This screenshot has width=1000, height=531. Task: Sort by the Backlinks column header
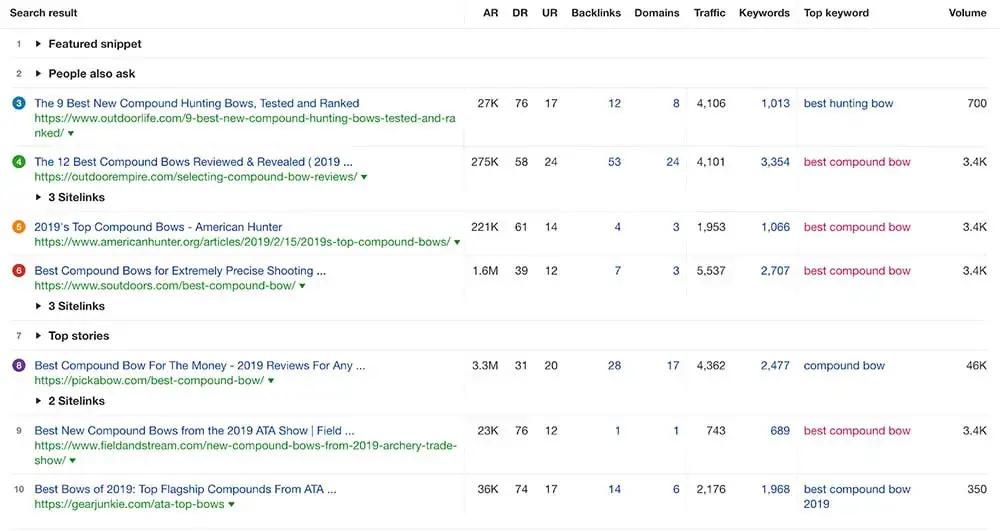596,13
